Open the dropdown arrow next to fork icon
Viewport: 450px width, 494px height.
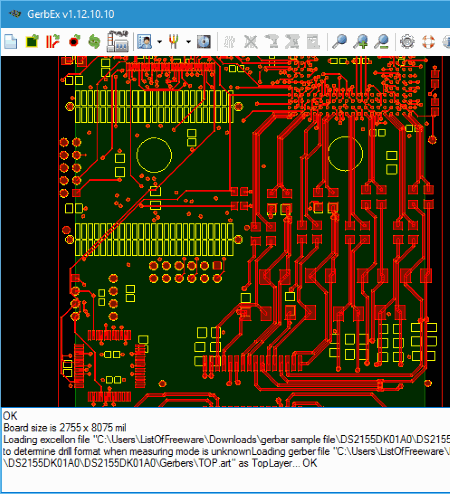coord(188,42)
